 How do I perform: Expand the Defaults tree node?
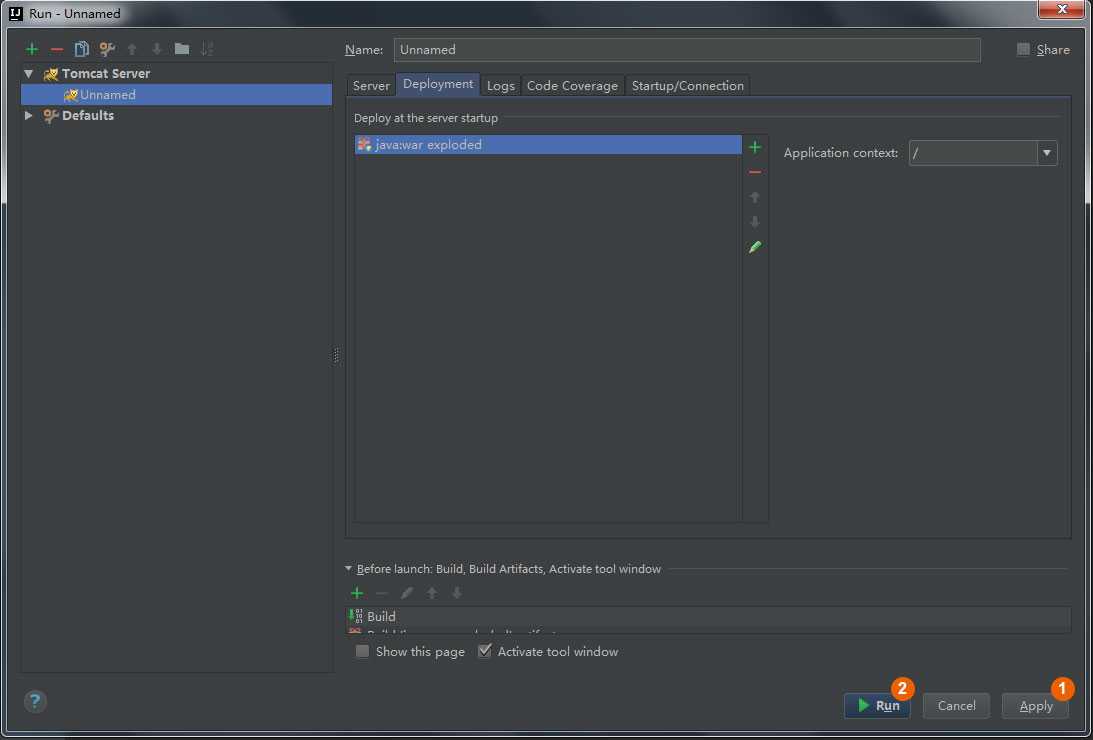29,115
